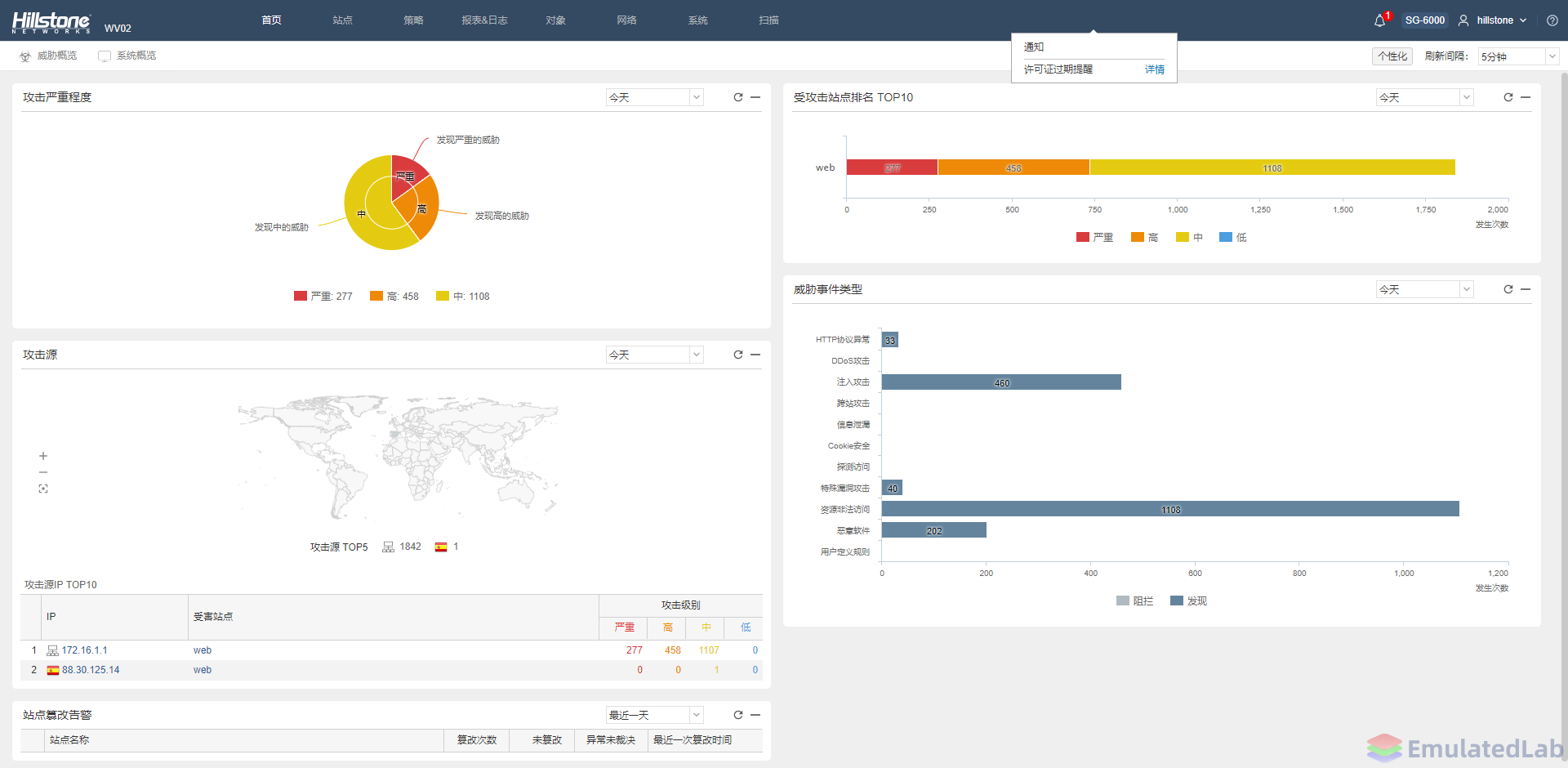Viewport: 1568px width, 768px height.
Task: Open the 扫描 menu
Action: point(768,20)
